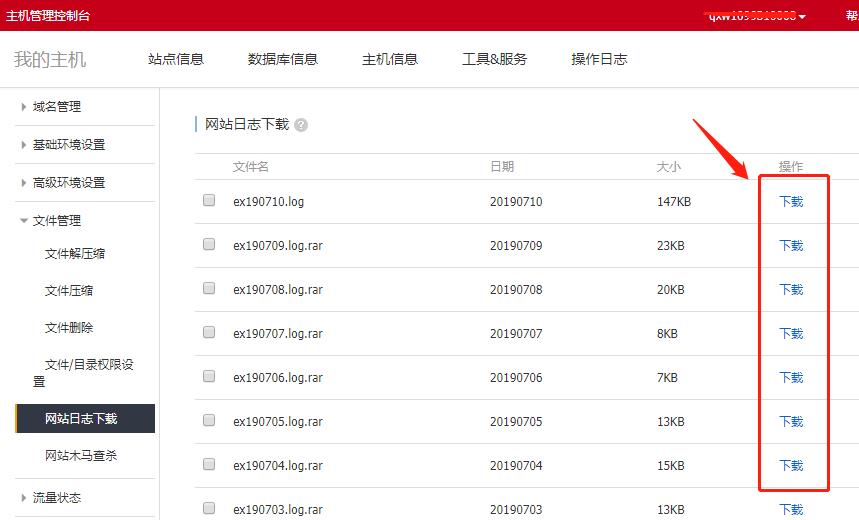Click 下载 for ex190707.log.rar
Viewport: 859px width, 520px height.
click(791, 333)
